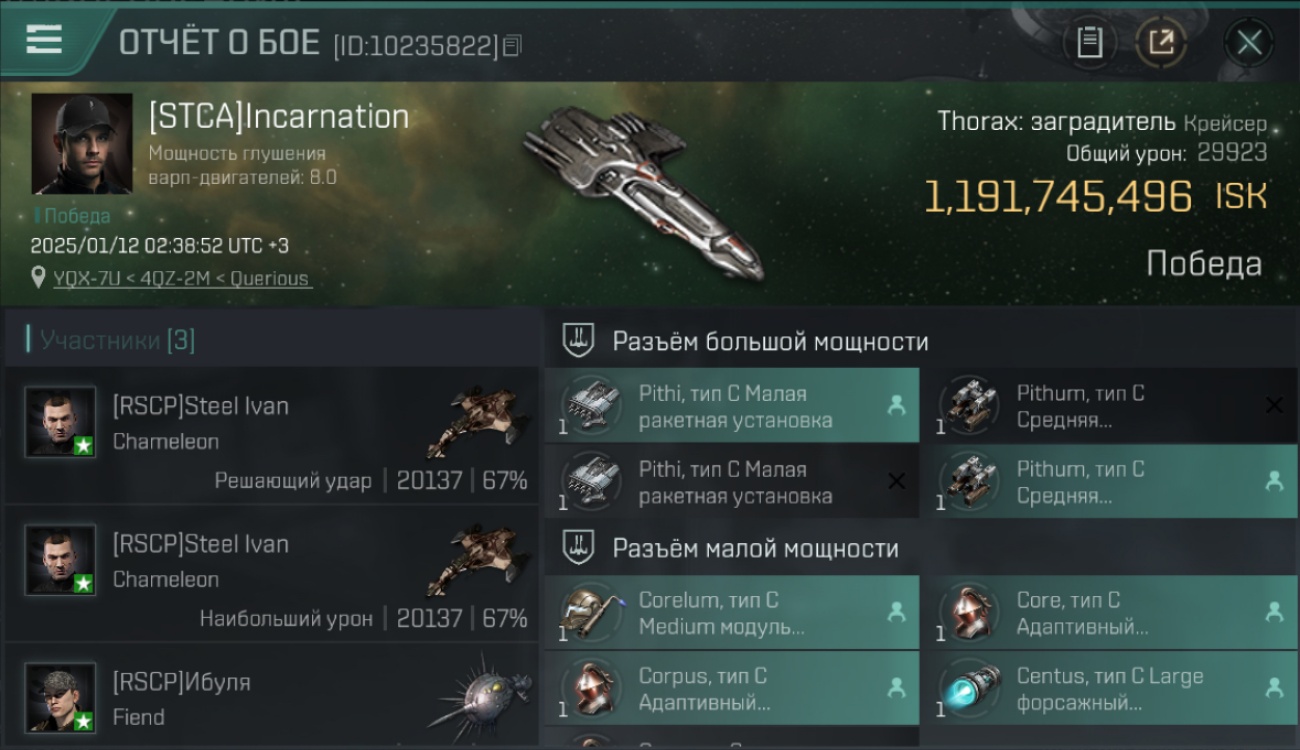Screen dimensions: 1300x750
Task: Select Steel Ivan Наибольший урон entry
Action: point(271,573)
